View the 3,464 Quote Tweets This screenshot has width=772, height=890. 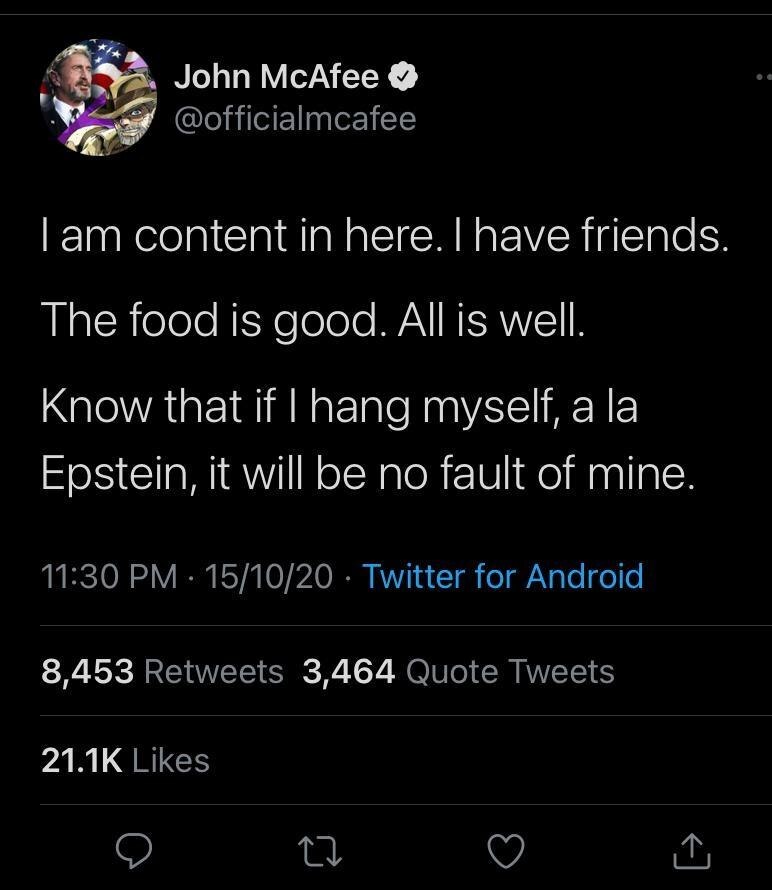(x=458, y=671)
